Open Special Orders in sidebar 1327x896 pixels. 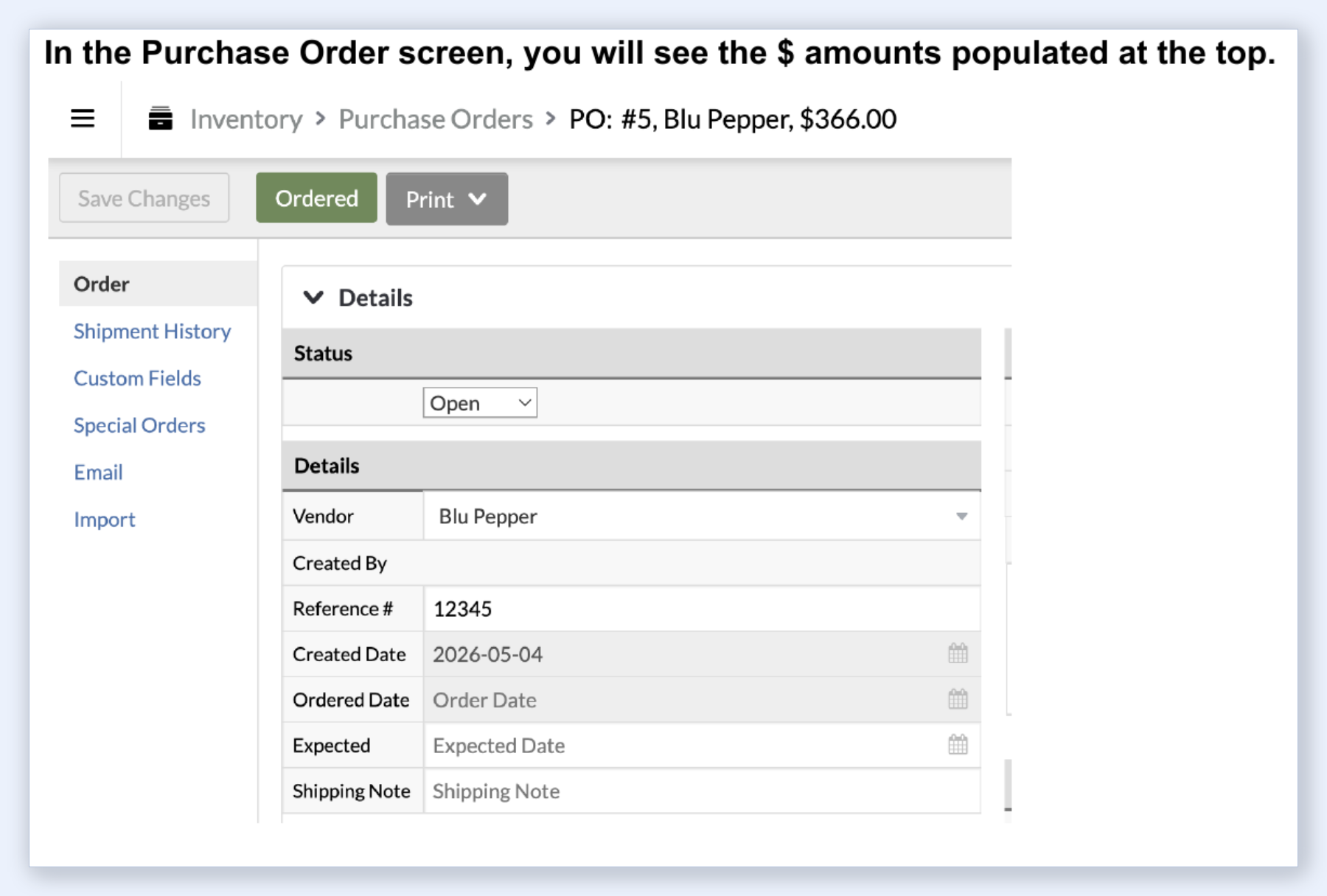pos(139,426)
